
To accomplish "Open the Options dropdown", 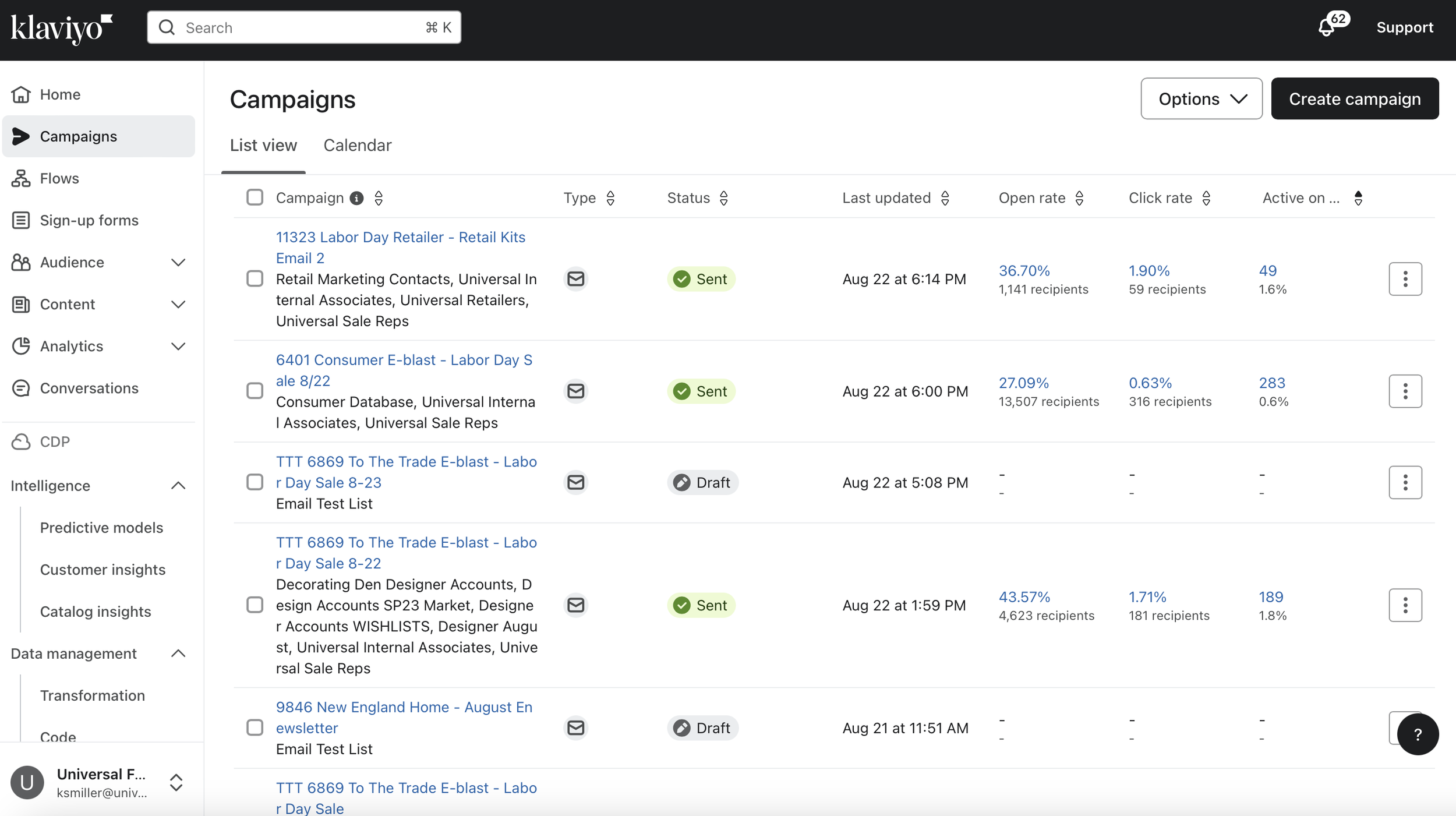I will coord(1201,99).
